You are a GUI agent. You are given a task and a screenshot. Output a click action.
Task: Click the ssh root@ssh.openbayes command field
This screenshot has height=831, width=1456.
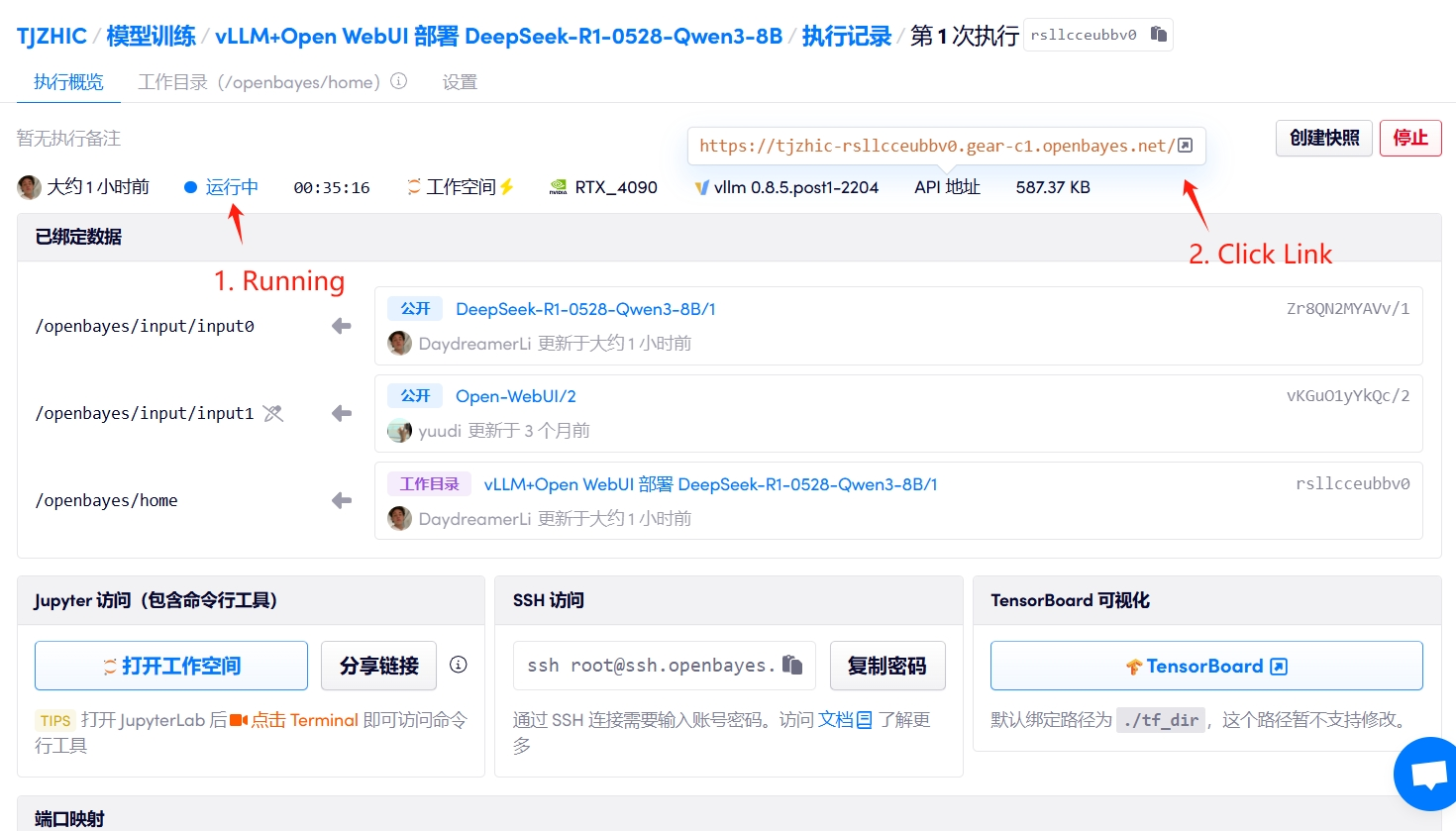click(x=665, y=666)
